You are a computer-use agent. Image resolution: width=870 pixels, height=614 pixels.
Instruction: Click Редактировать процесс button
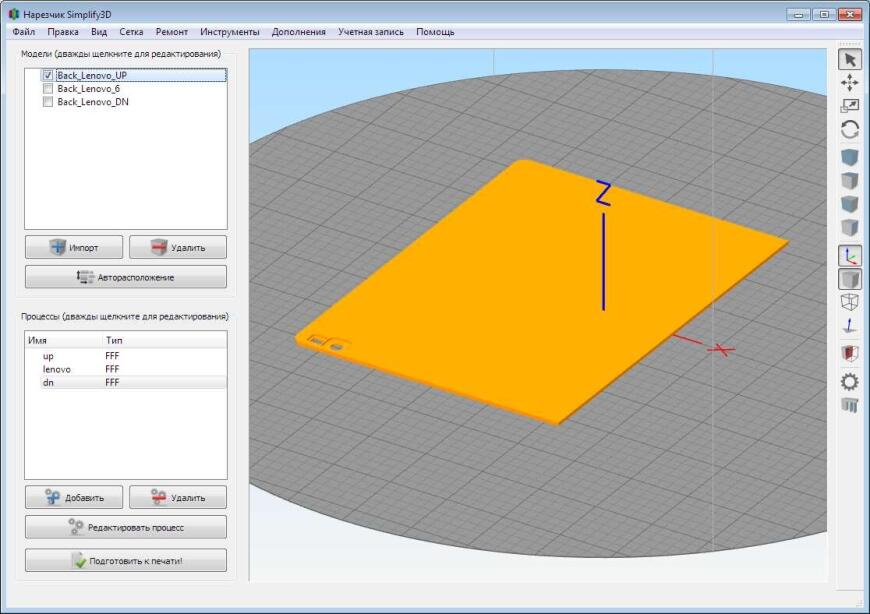pyautogui.click(x=126, y=527)
